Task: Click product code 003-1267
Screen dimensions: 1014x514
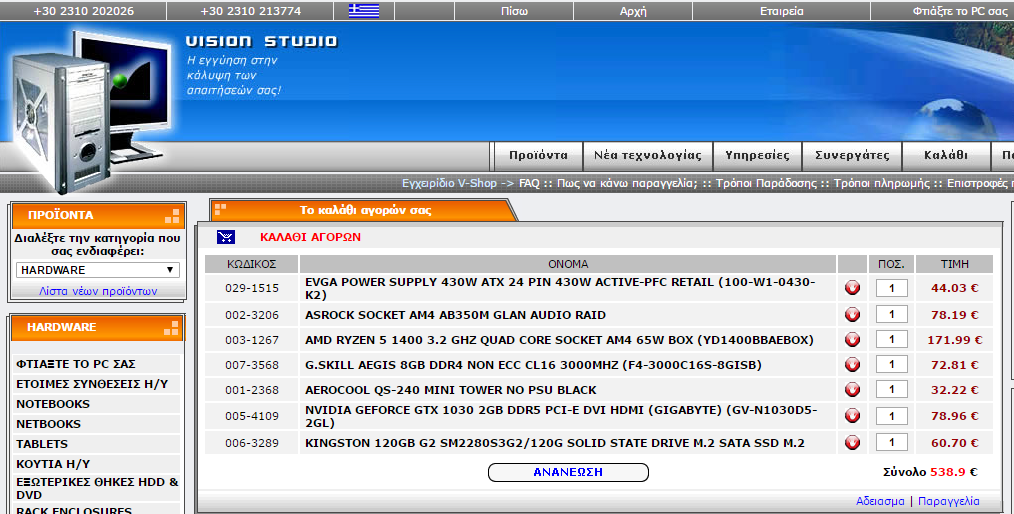Action: (x=252, y=340)
